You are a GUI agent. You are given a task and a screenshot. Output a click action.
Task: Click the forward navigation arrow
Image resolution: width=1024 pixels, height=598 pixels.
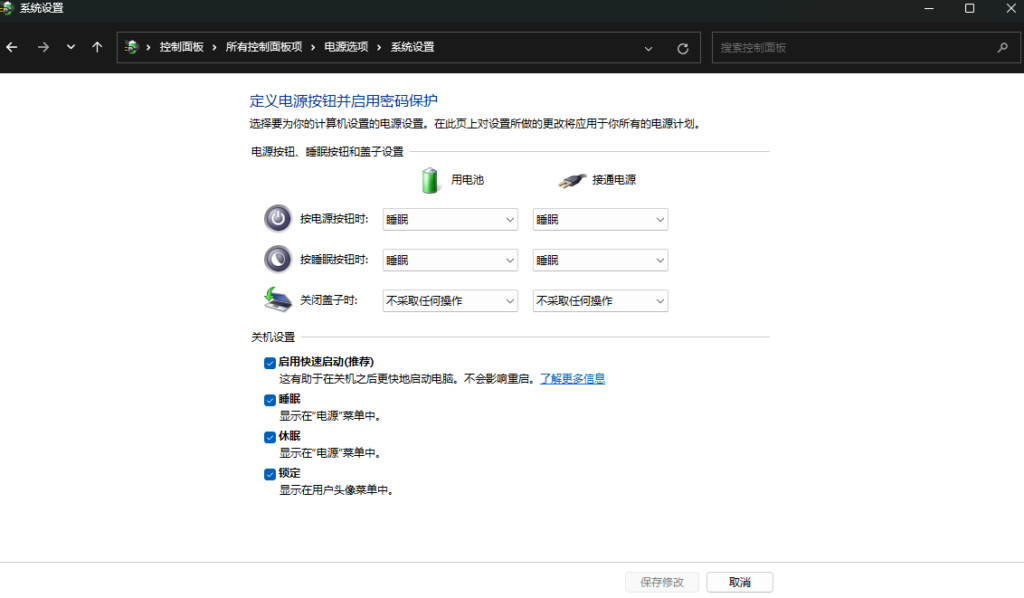click(43, 47)
